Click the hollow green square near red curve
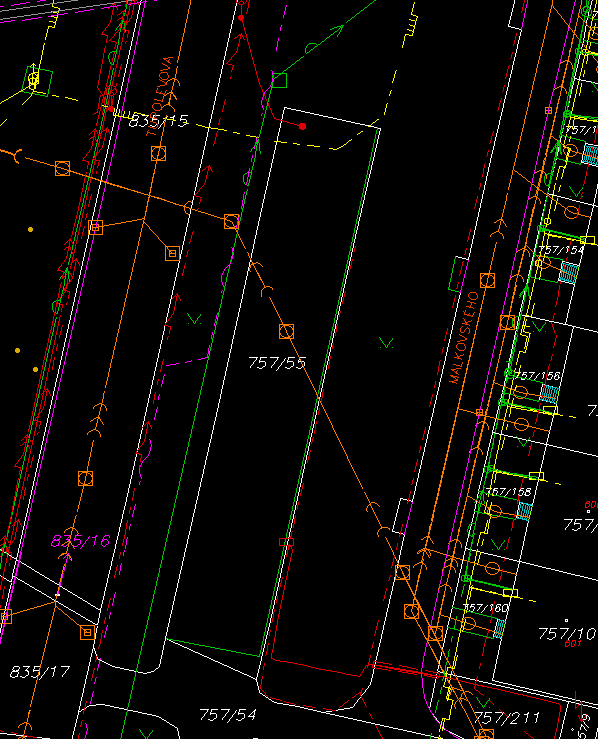Image resolution: width=598 pixels, height=739 pixels. (279, 80)
